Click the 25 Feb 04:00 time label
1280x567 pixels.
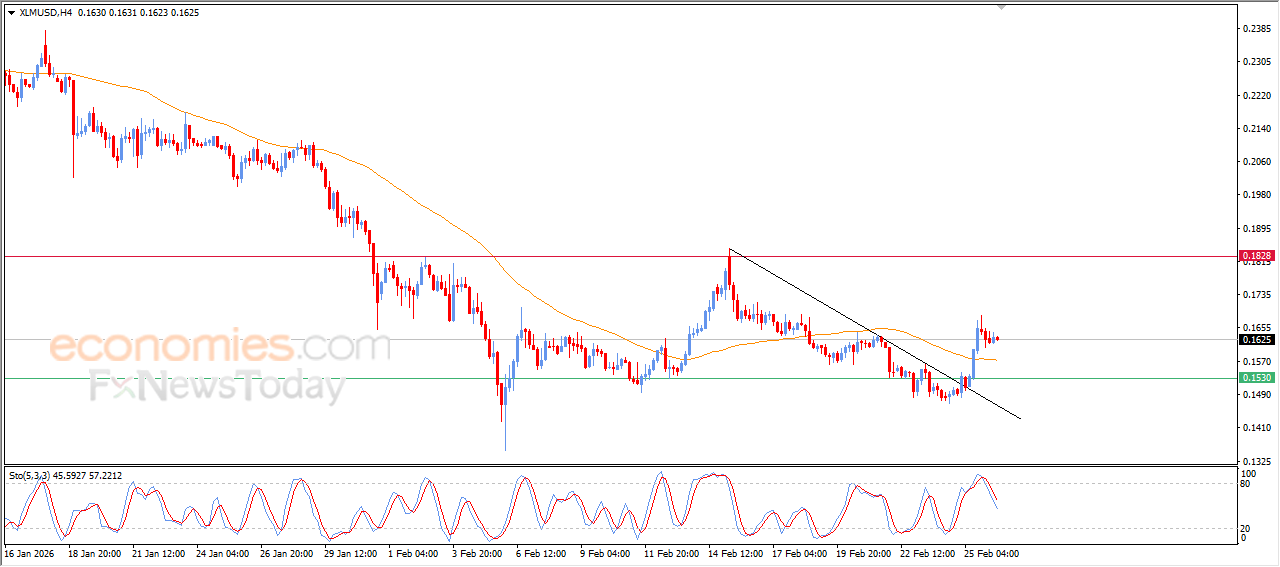coord(991,552)
